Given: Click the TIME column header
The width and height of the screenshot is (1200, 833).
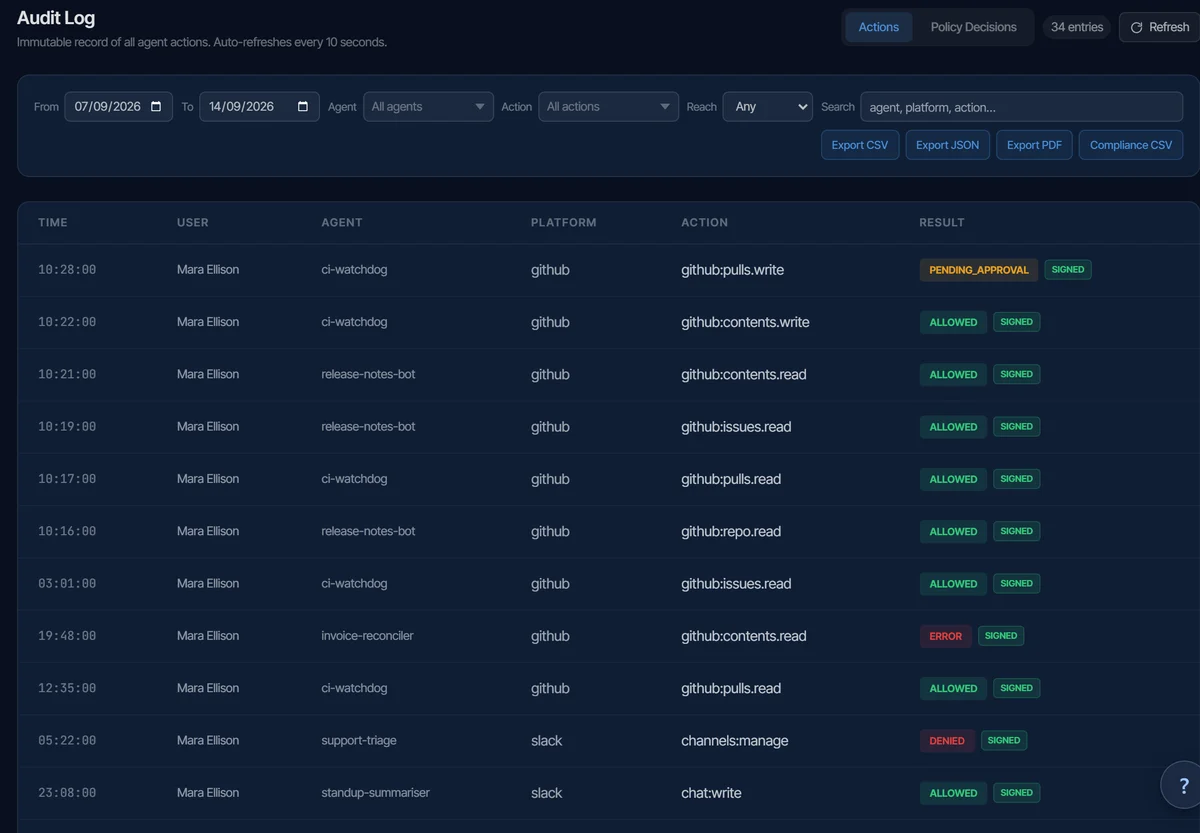Looking at the screenshot, I should 53,223.
